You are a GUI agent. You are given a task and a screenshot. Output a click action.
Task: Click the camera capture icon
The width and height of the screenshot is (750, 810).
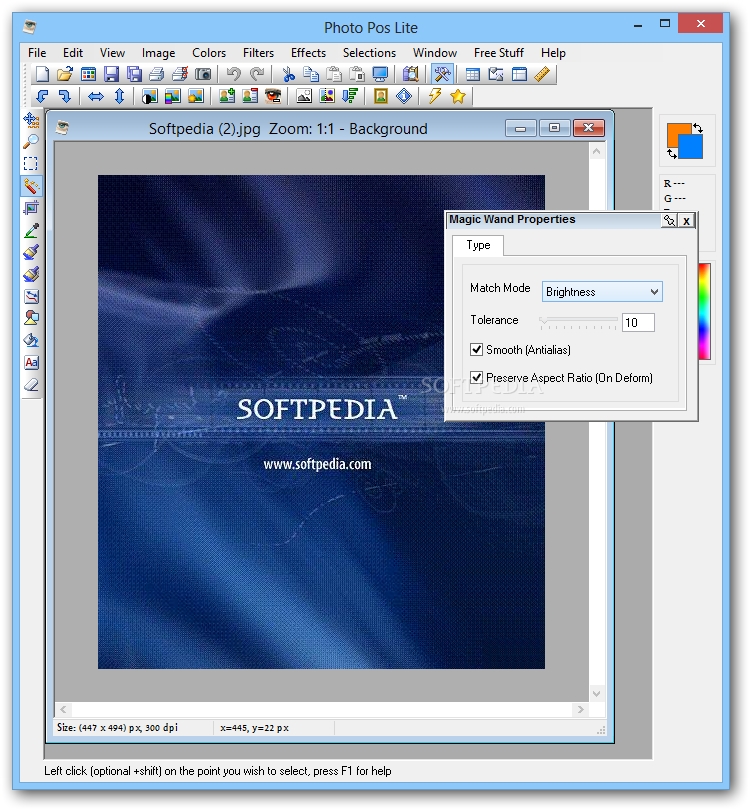203,74
